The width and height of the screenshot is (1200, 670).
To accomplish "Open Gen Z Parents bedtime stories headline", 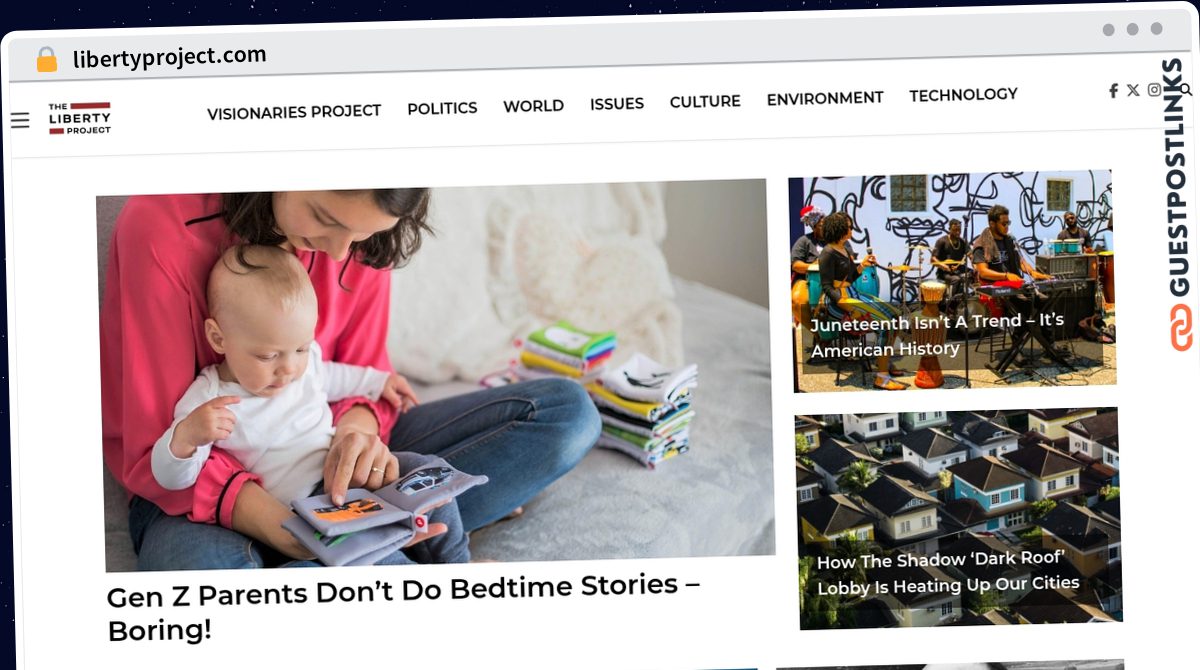I will point(403,608).
